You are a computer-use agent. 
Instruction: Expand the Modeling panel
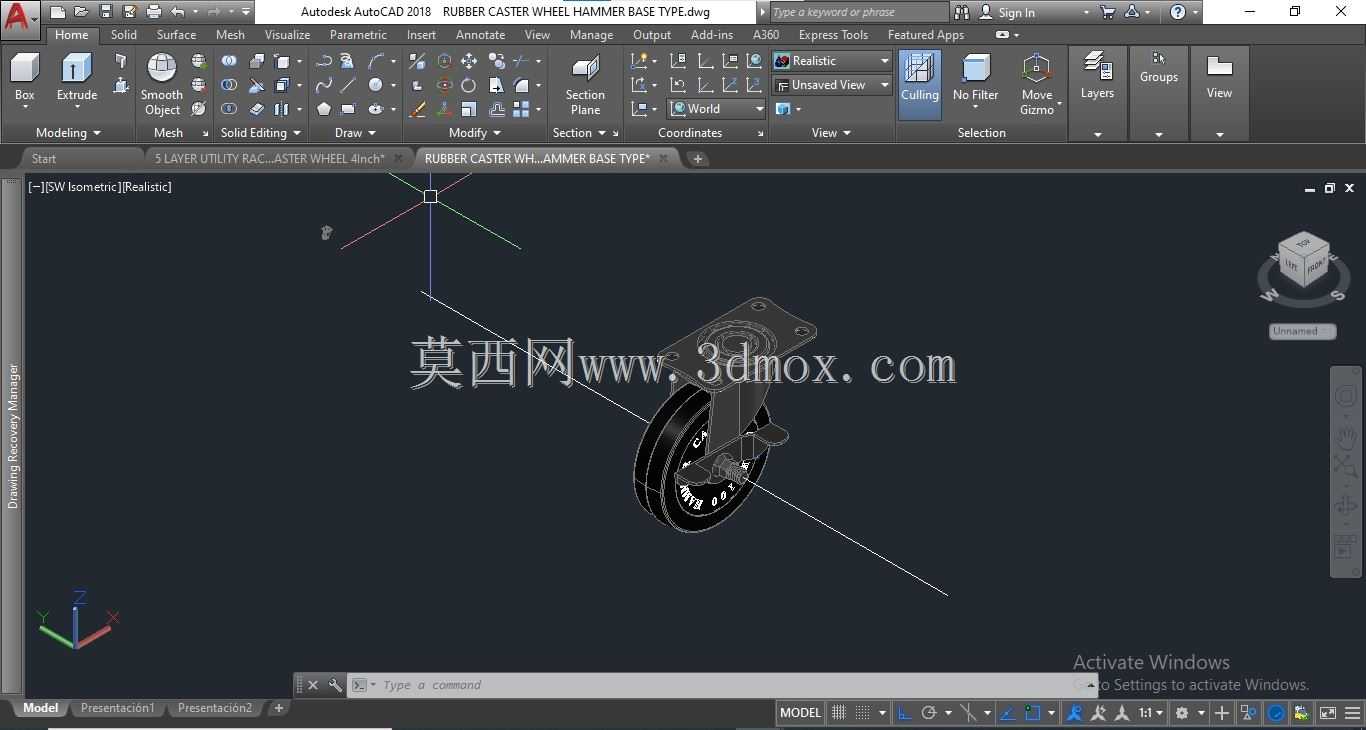click(68, 133)
